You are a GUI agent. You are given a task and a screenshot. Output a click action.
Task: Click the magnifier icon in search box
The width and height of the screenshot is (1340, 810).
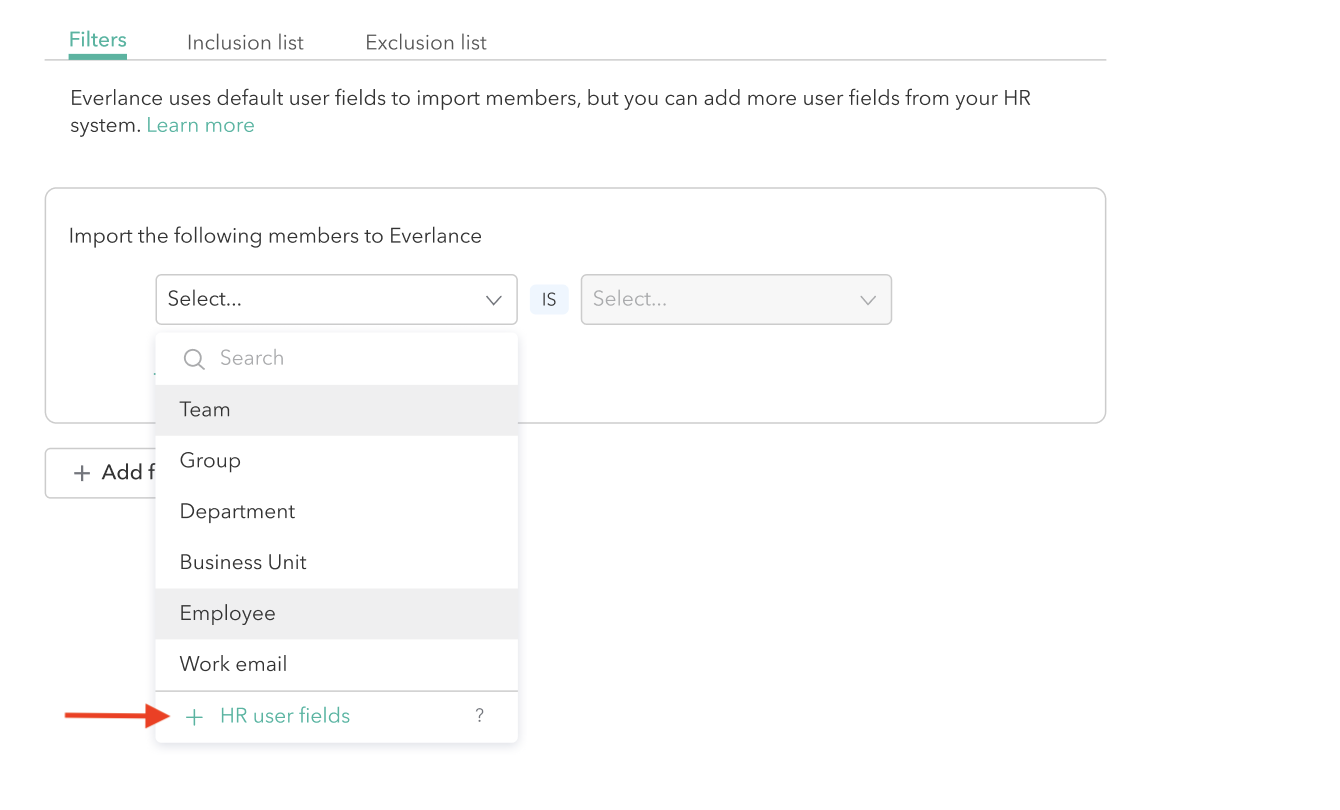tap(194, 359)
